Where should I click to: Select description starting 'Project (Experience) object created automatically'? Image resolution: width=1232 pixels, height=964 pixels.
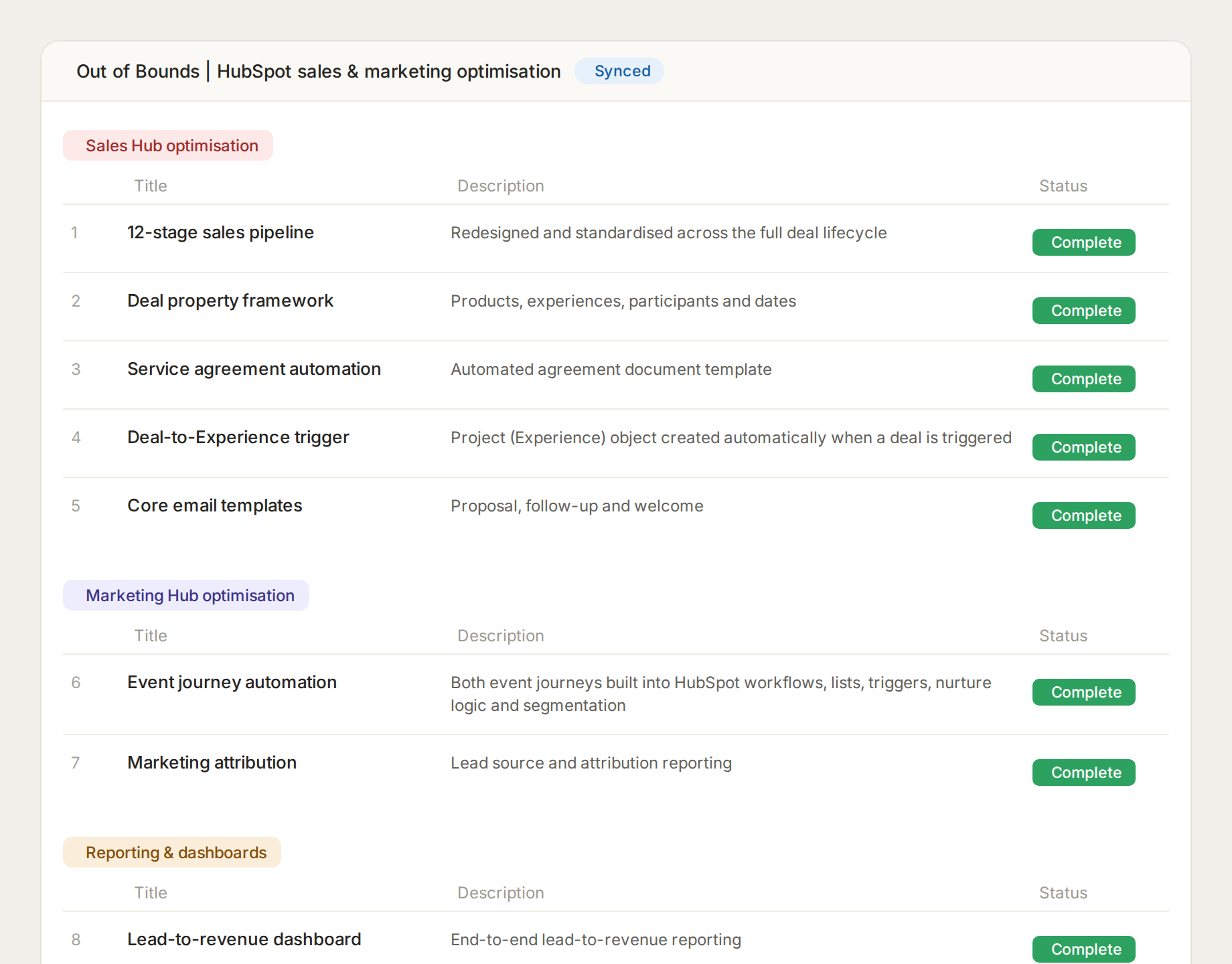click(x=731, y=438)
